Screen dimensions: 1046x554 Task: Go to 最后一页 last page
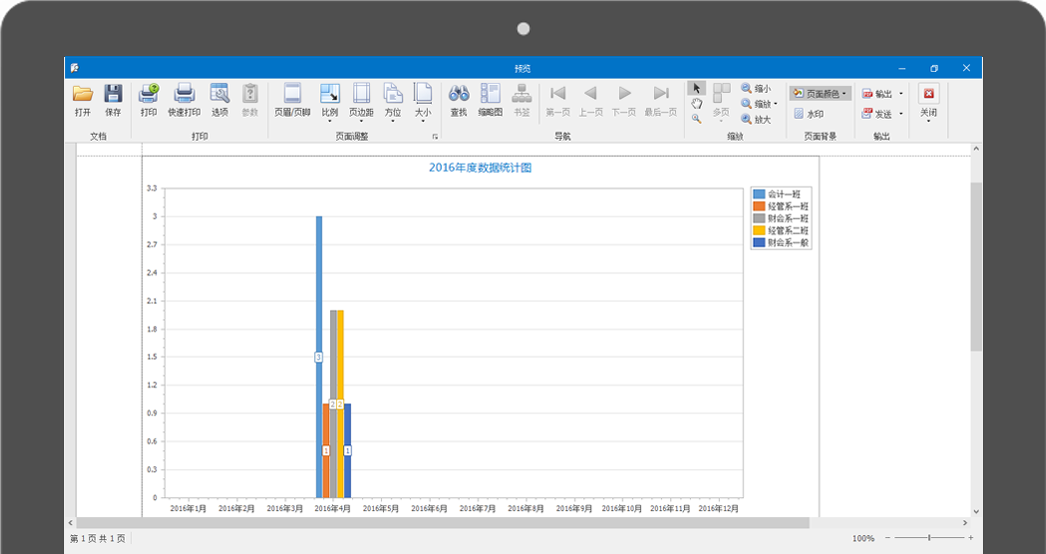pyautogui.click(x=660, y=100)
